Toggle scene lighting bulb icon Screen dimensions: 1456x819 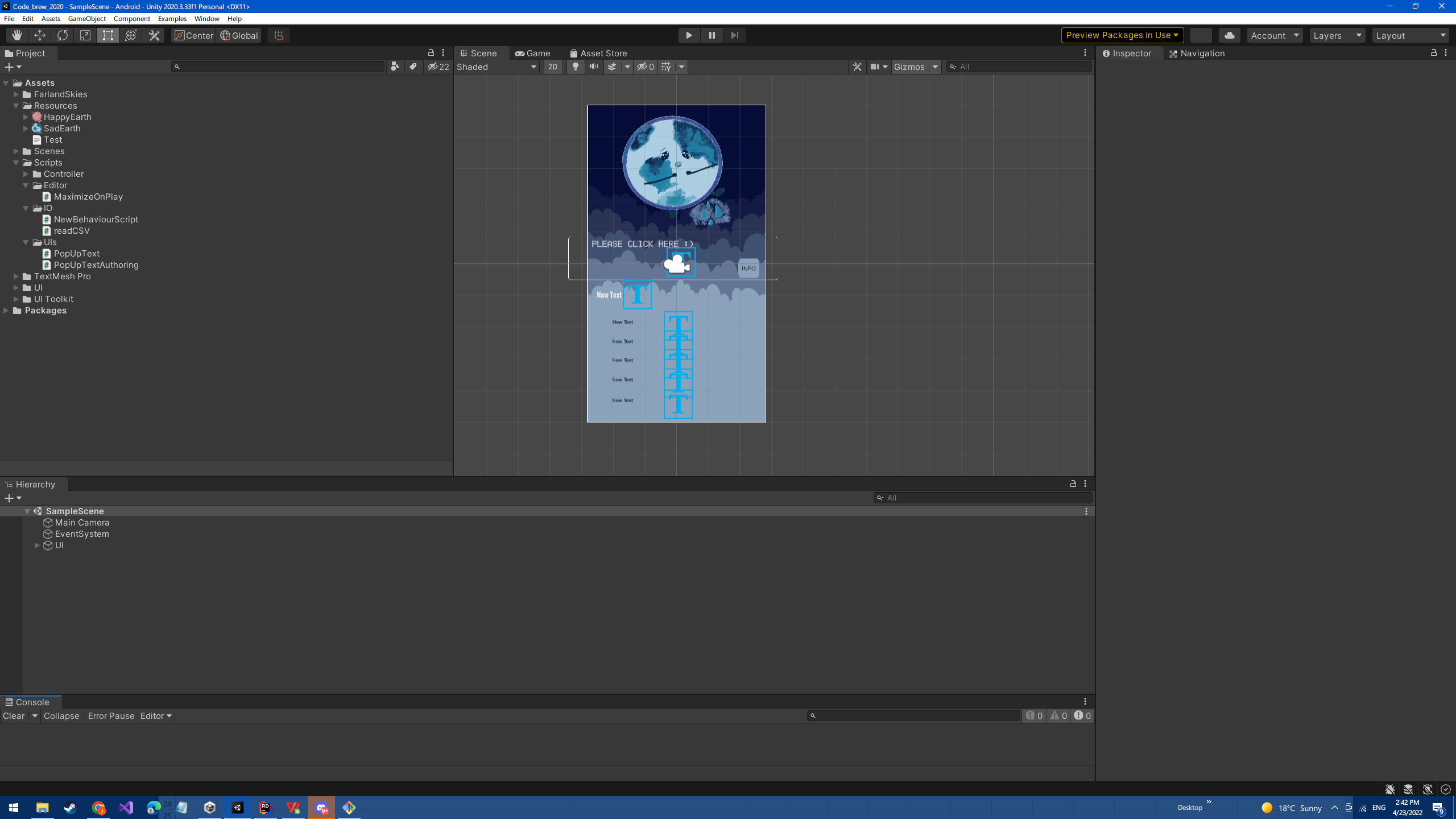tap(576, 67)
